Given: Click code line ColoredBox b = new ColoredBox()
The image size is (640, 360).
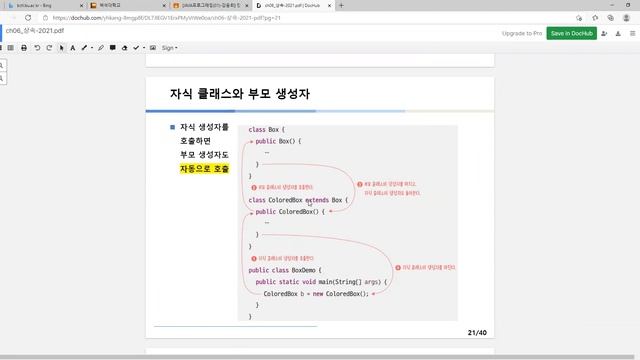Looking at the screenshot, I should click(316, 293).
